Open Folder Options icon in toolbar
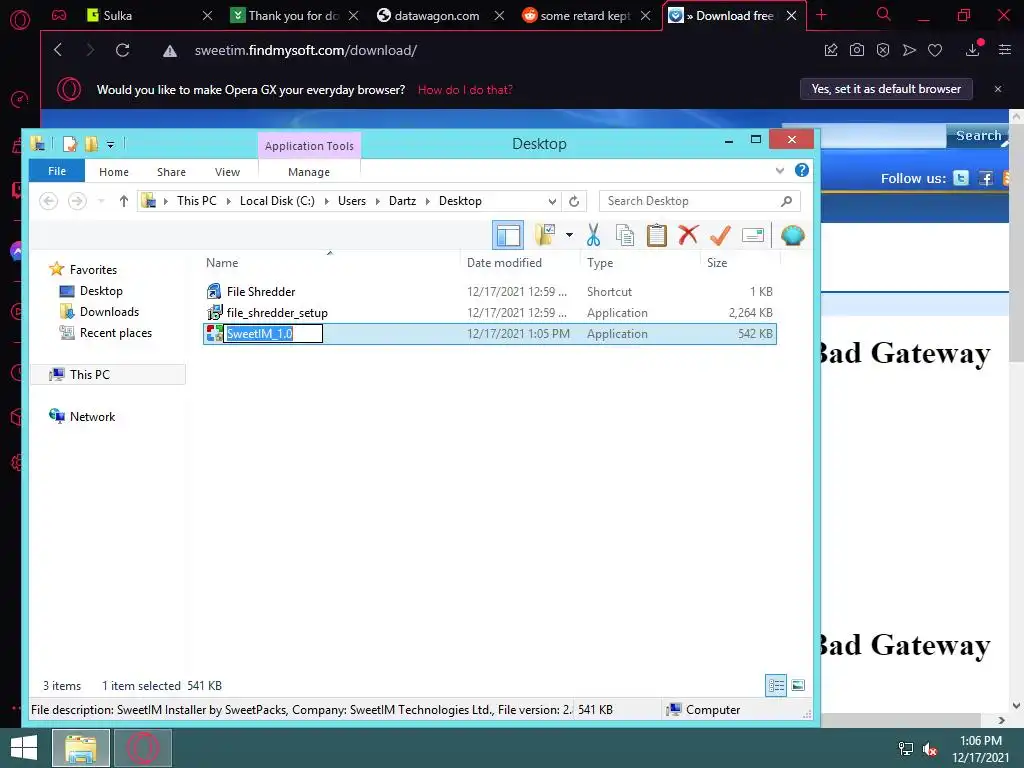The width and height of the screenshot is (1024, 768). click(x=545, y=235)
